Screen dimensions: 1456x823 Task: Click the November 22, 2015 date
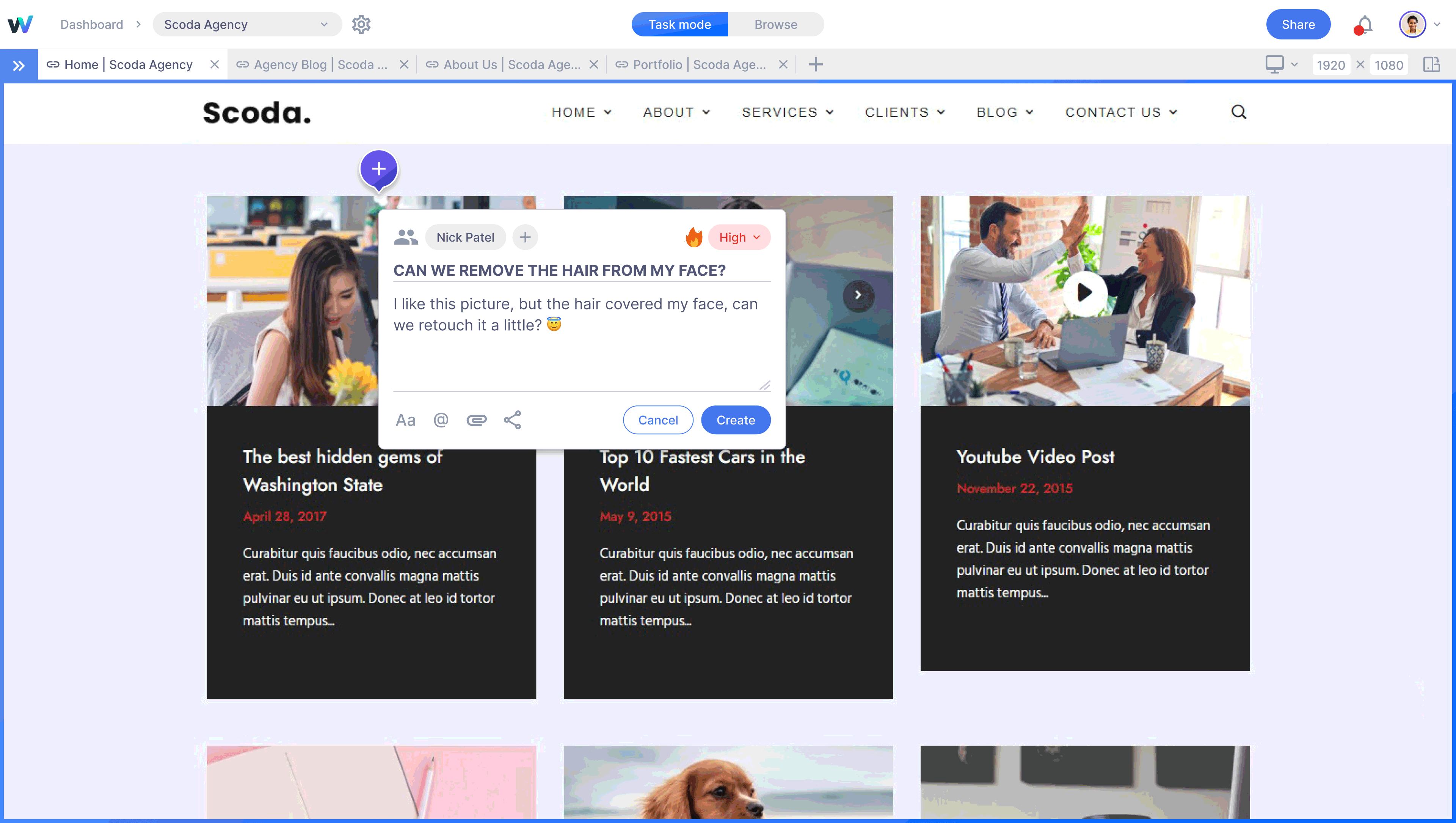1015,488
